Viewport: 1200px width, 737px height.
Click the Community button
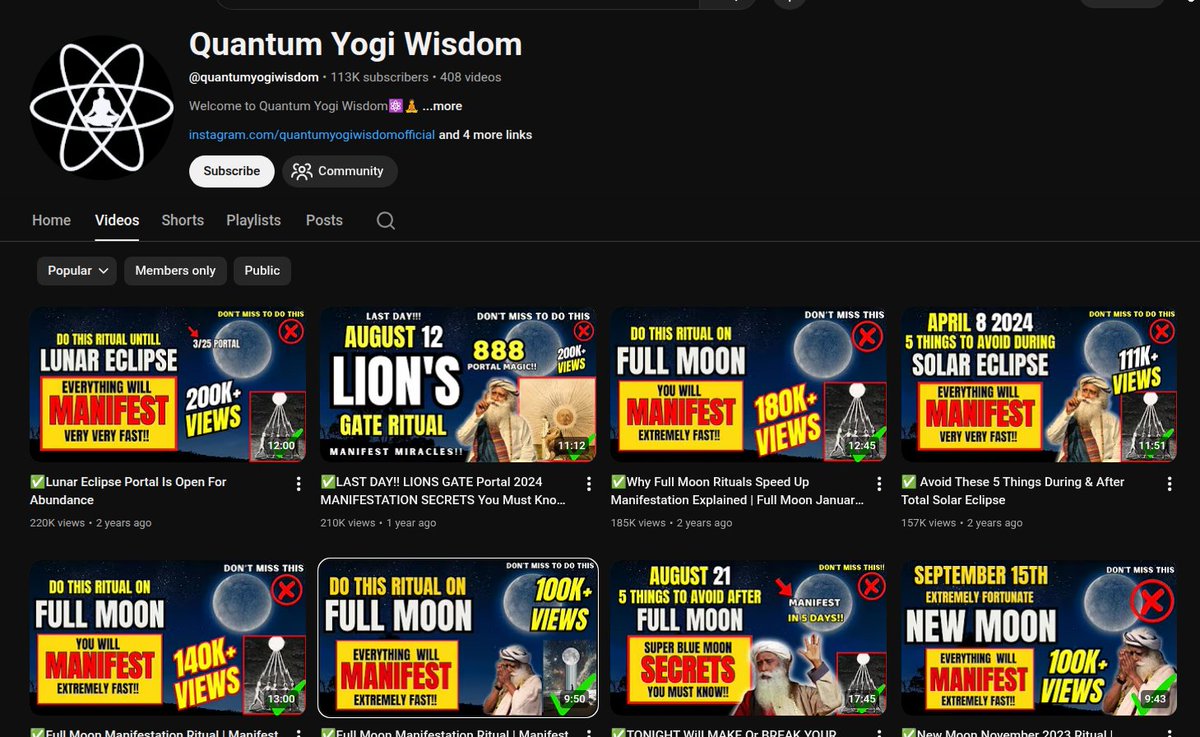coord(339,171)
